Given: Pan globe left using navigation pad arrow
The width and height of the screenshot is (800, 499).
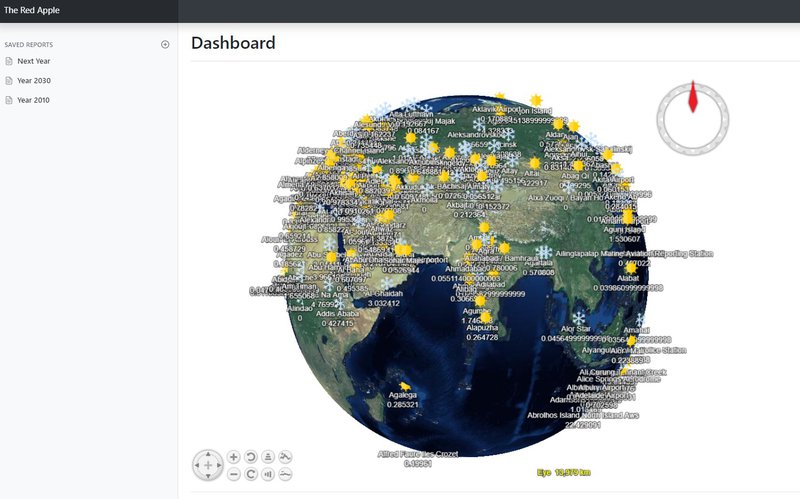Looking at the screenshot, I should (197, 466).
